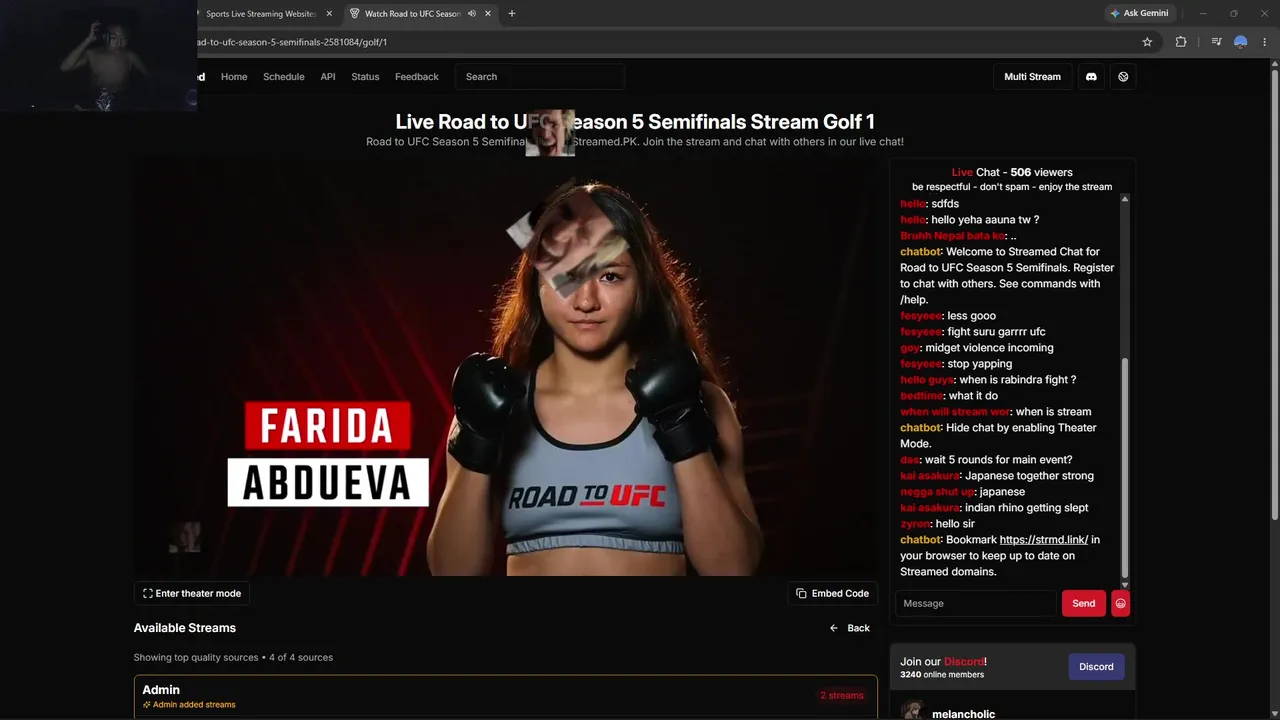This screenshot has width=1280, height=720.
Task: Click the browser address bar URL
Action: pyautogui.click(x=292, y=42)
